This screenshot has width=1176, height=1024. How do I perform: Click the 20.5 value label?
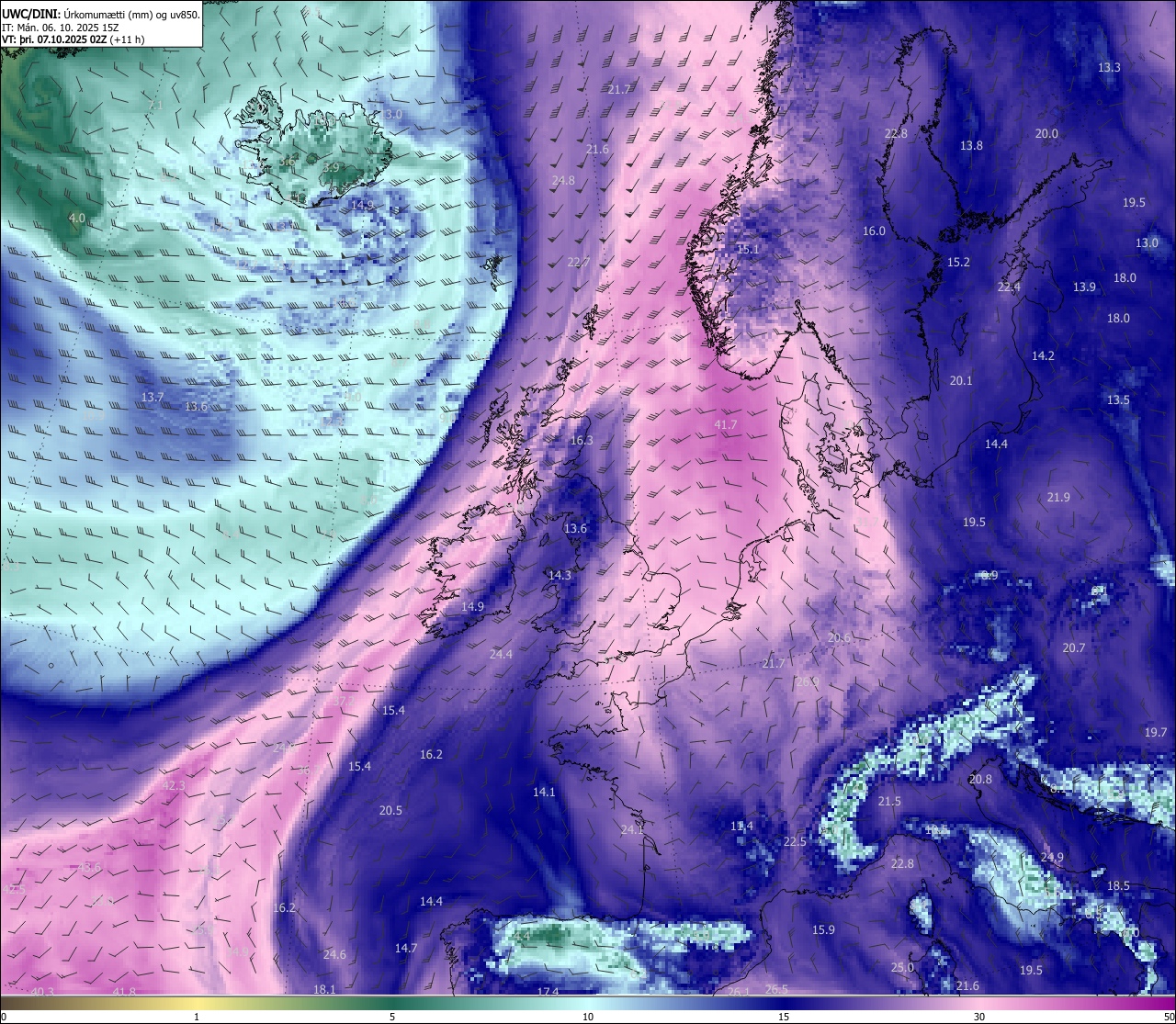(x=390, y=810)
